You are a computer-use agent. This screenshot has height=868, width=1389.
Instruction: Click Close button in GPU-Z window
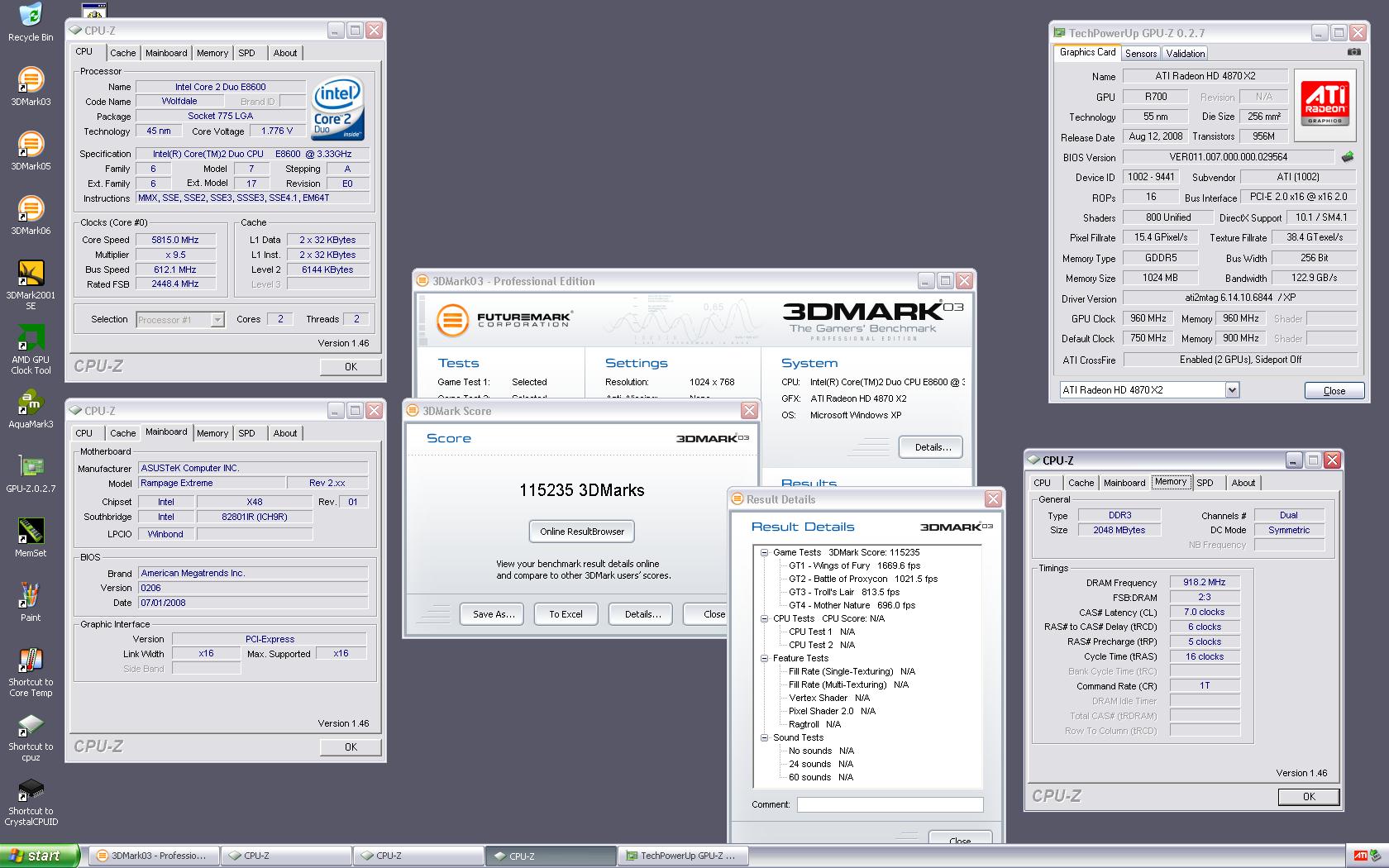pos(1334,391)
